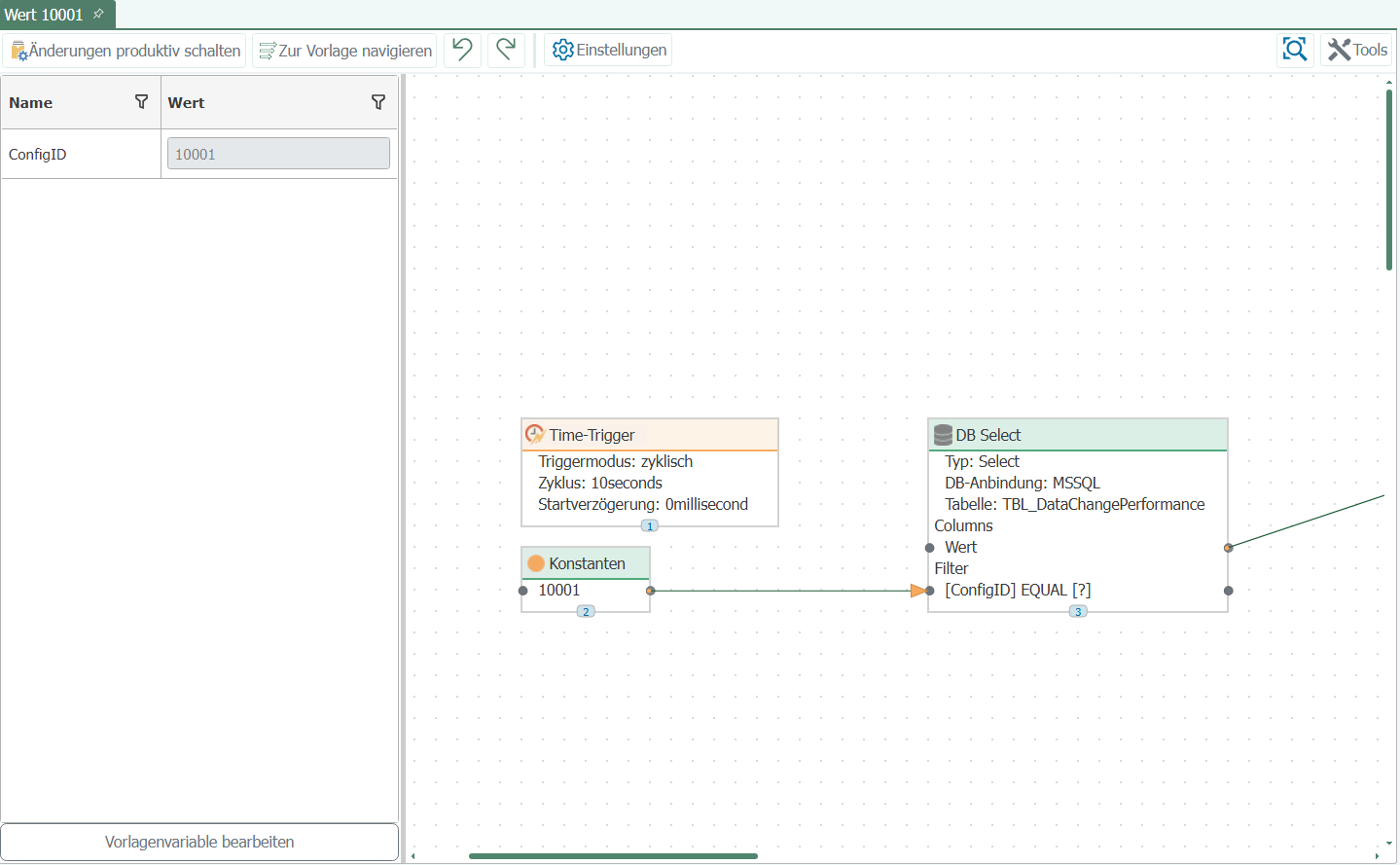1400x865 pixels.
Task: Click the undo arrow icon
Action: coord(463,50)
